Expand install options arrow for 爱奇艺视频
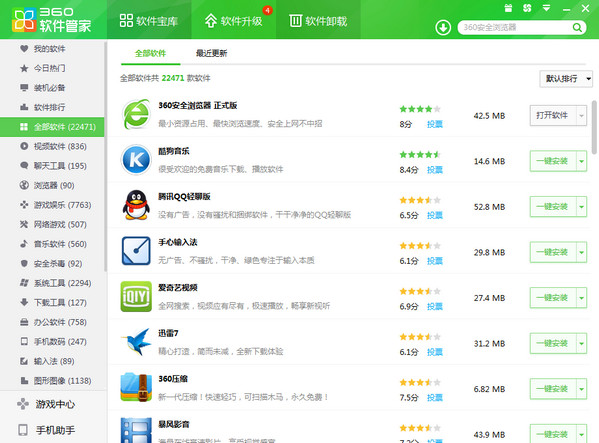Image resolution: width=599 pixels, height=443 pixels. tap(581, 298)
